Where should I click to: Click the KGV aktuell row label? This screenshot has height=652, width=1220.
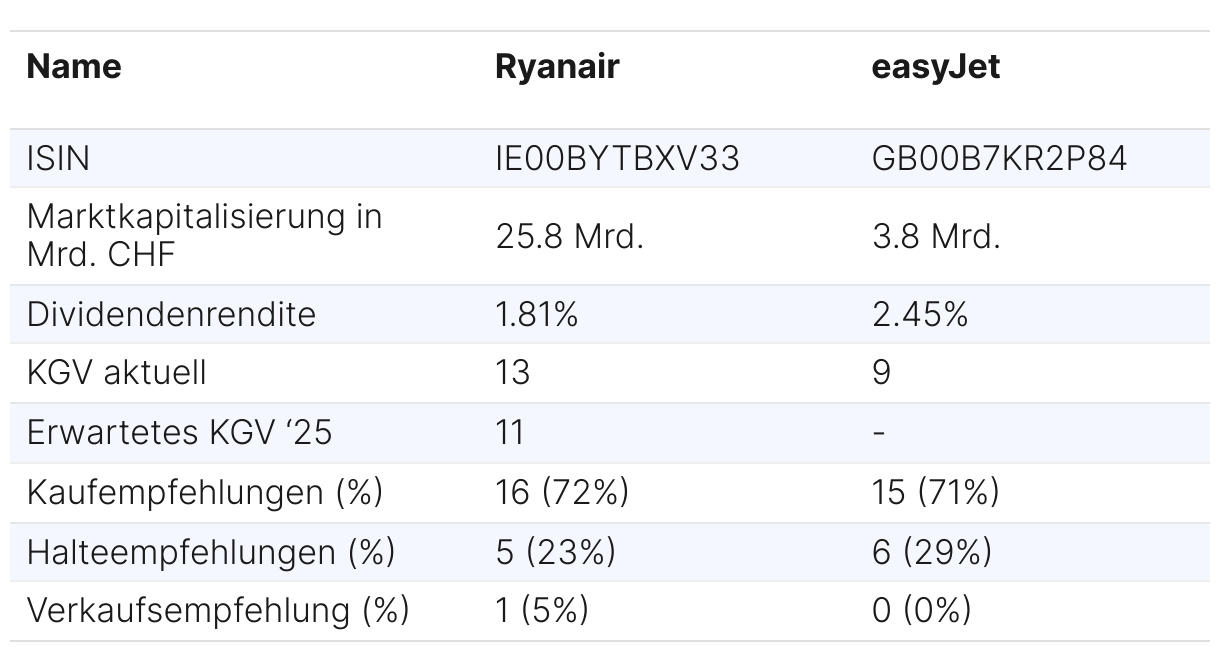(x=117, y=373)
